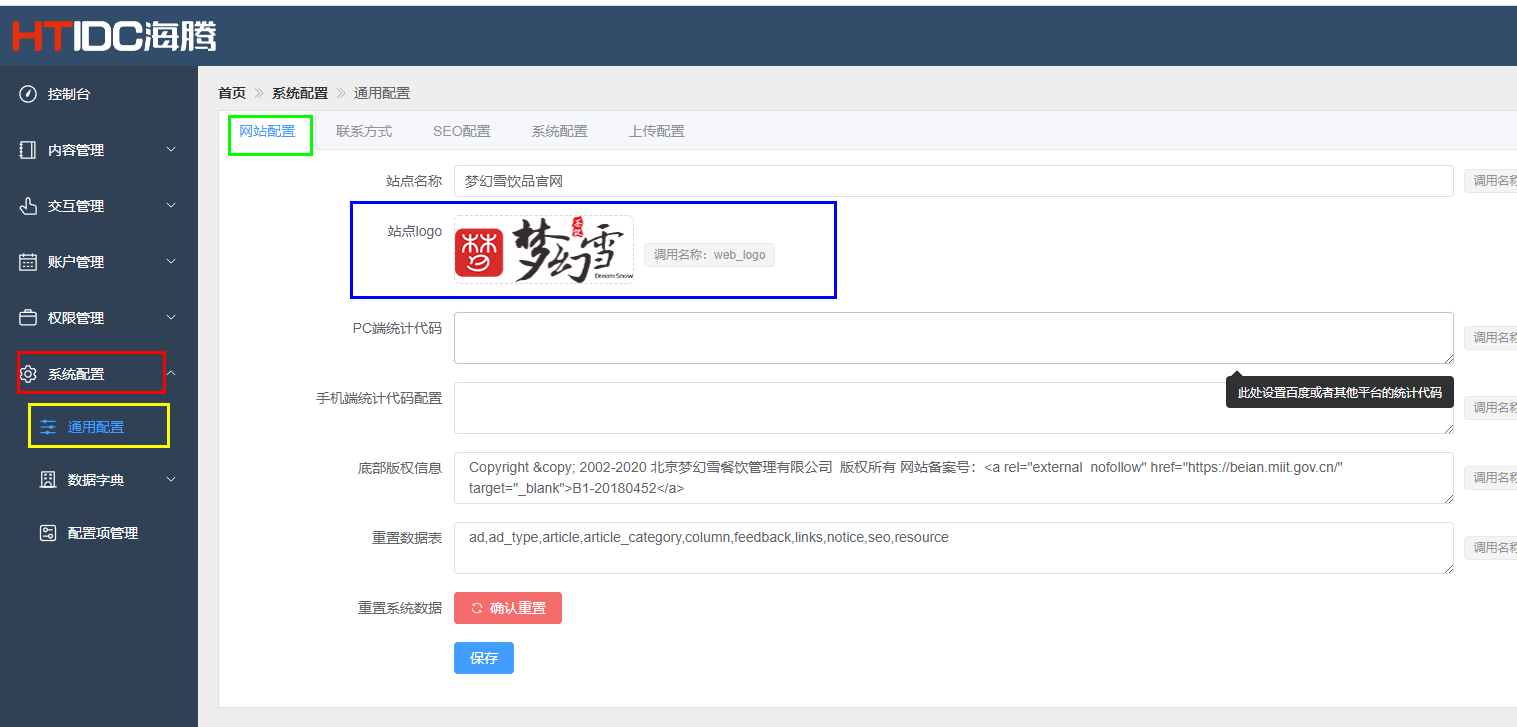Click the 调用名称 tag beside 重置数据表

tap(1491, 548)
